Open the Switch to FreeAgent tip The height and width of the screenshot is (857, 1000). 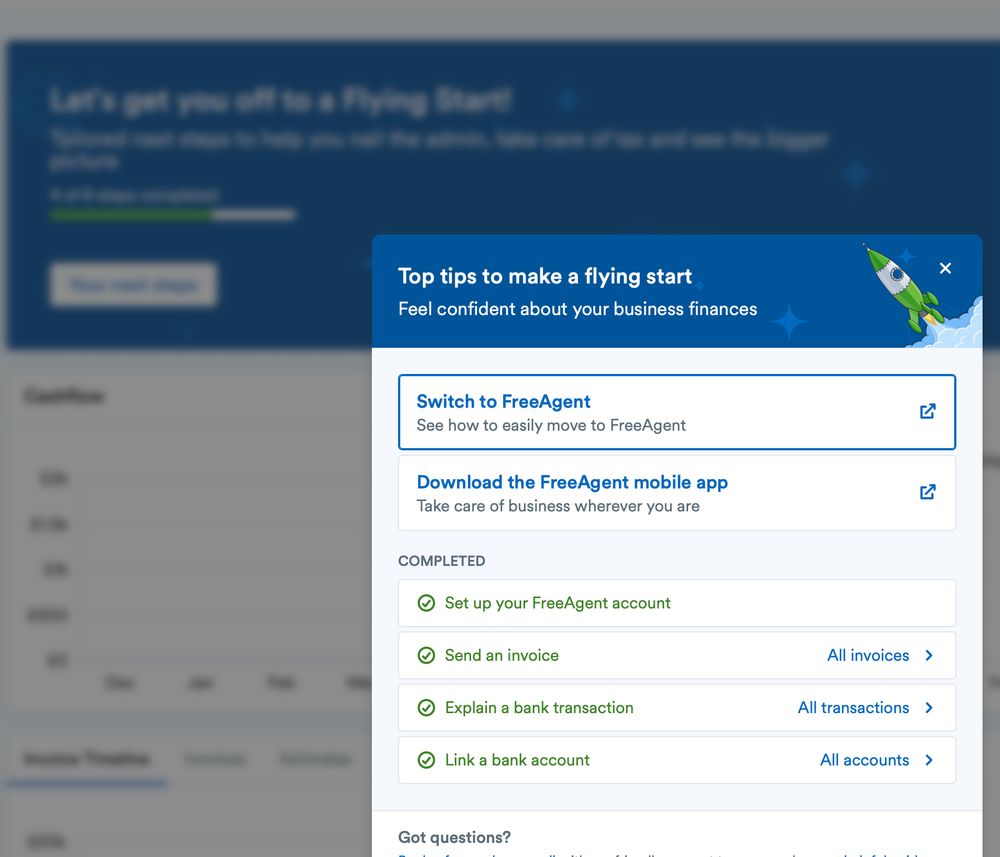[677, 412]
